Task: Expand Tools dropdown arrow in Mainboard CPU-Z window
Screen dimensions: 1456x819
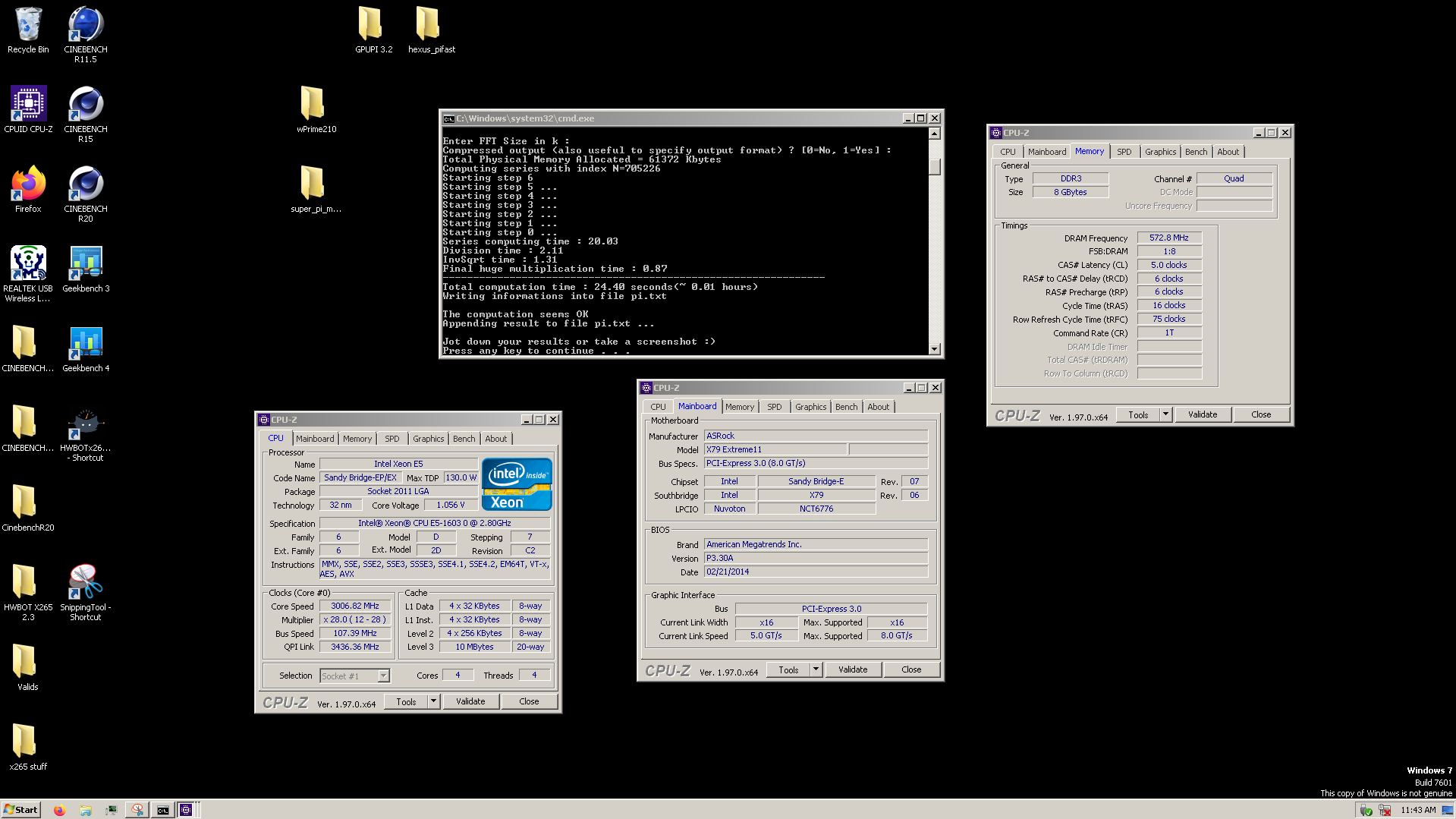Action: (x=816, y=669)
